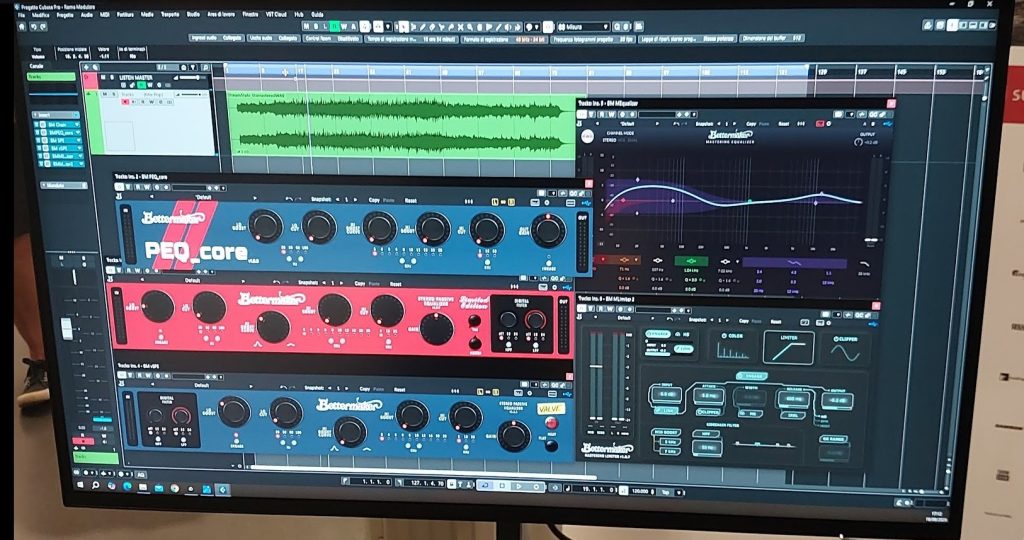Viewport: 1024px width, 540px height.
Task: Select the green audio waveform clip
Action: pyautogui.click(x=401, y=125)
